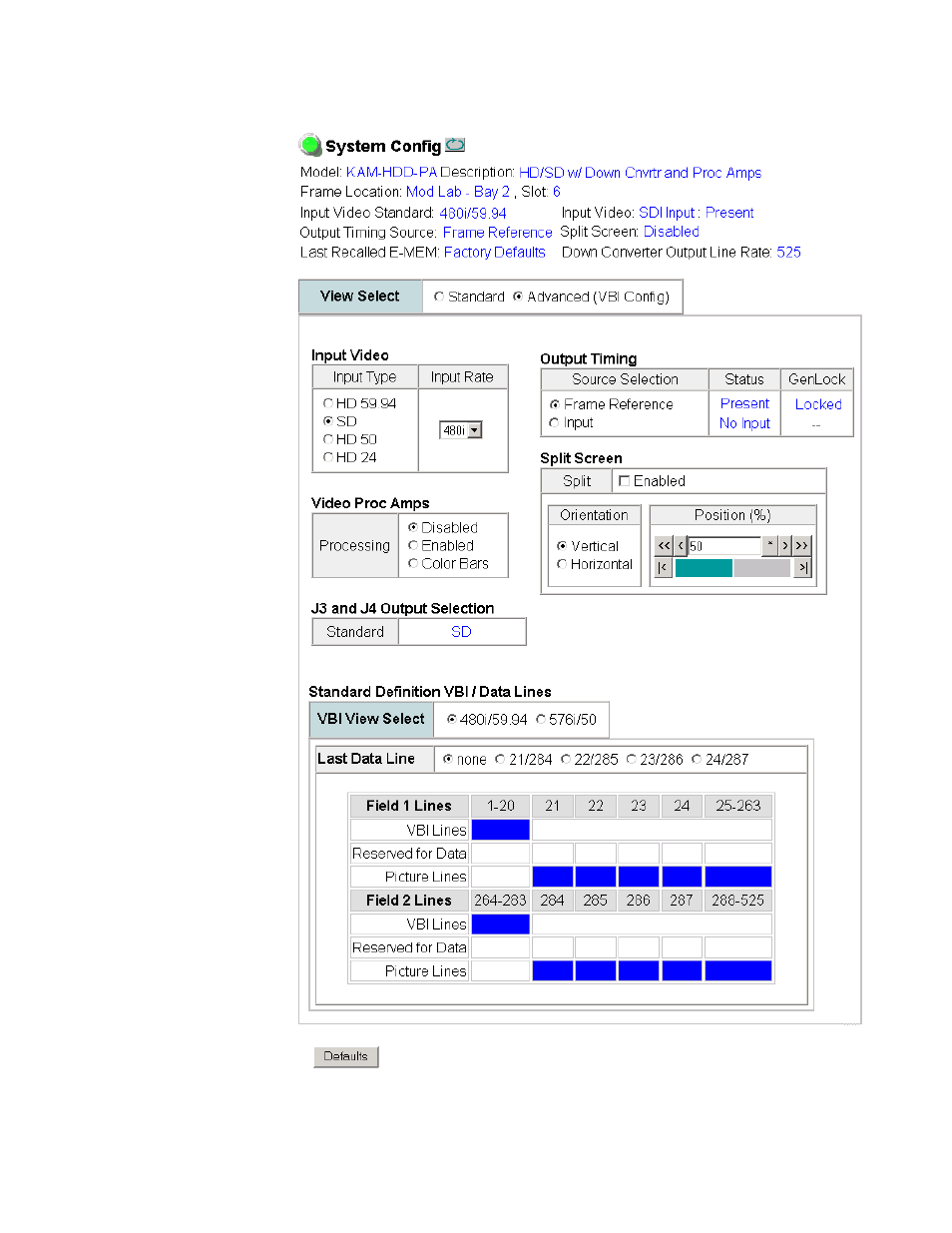Image resolution: width=952 pixels, height=1233 pixels.
Task: Set last data line to 23/286
Action: tap(631, 759)
